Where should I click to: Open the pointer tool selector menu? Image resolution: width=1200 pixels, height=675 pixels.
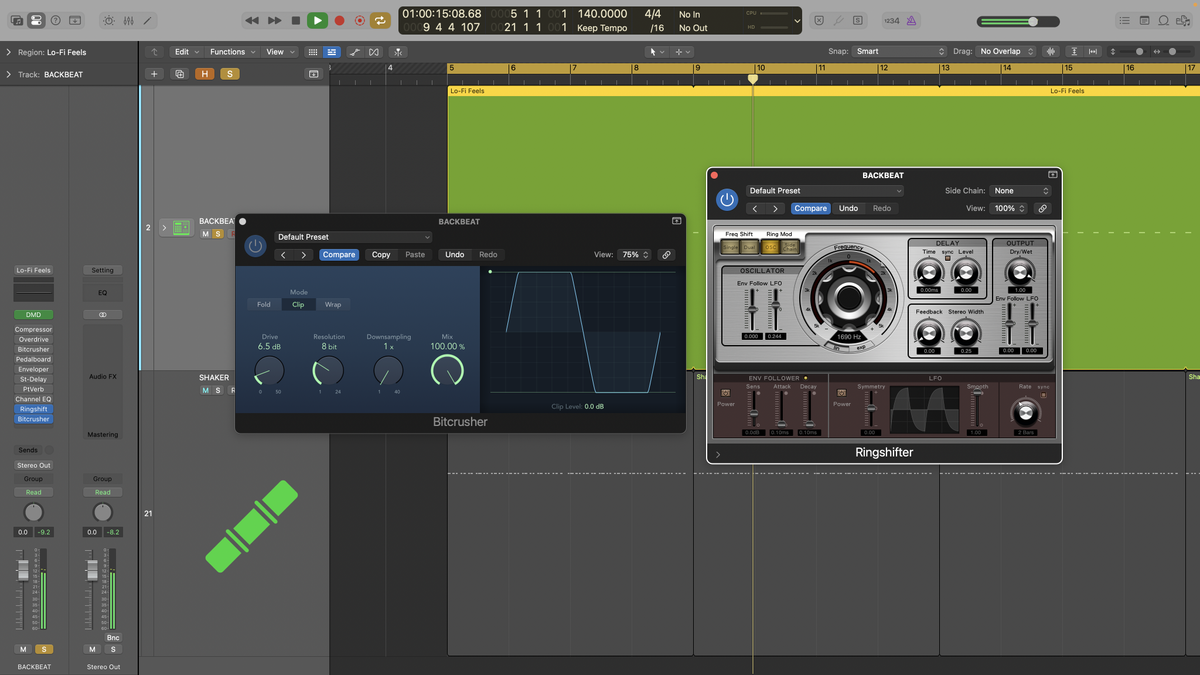click(x=655, y=52)
